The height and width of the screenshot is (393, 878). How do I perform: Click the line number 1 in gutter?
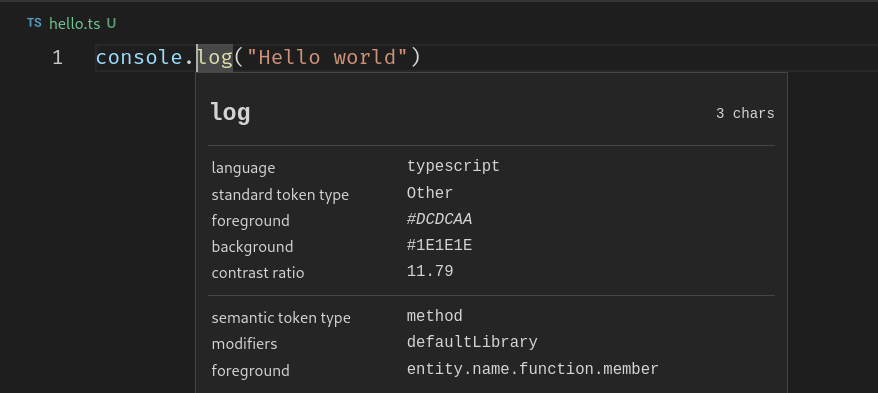click(57, 58)
